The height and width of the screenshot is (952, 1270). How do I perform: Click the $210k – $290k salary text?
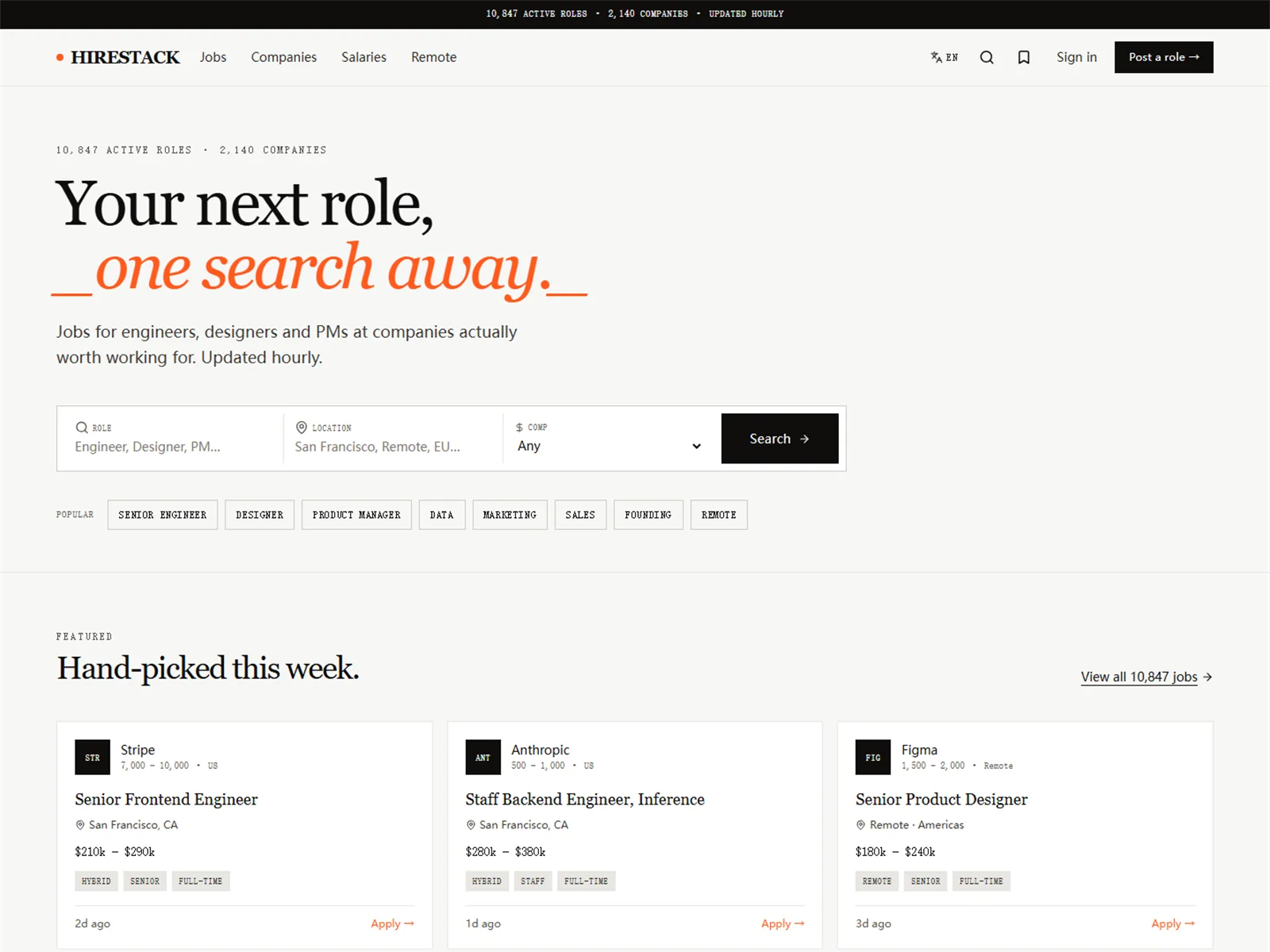tap(115, 852)
